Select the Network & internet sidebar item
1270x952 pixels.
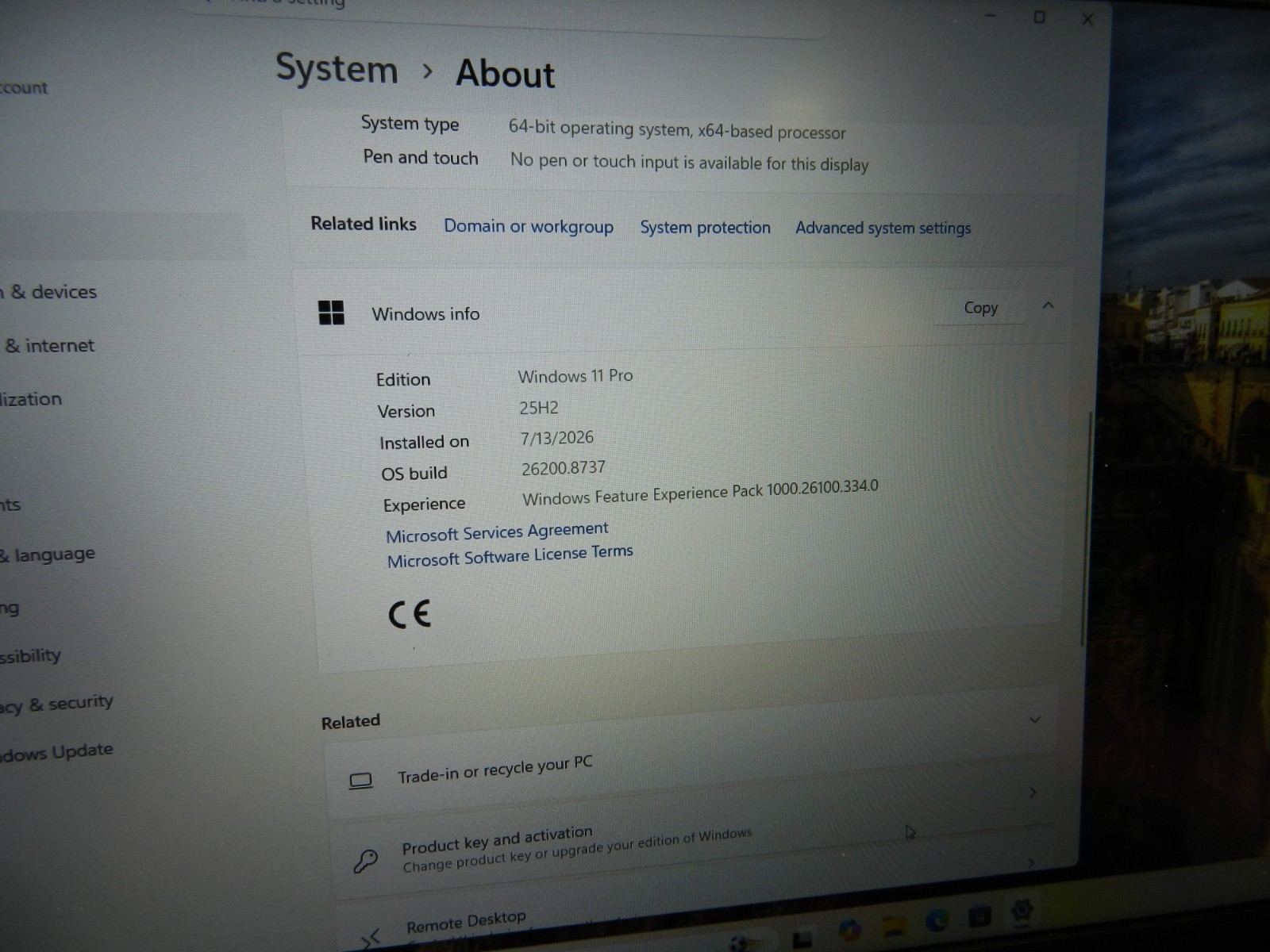48,346
